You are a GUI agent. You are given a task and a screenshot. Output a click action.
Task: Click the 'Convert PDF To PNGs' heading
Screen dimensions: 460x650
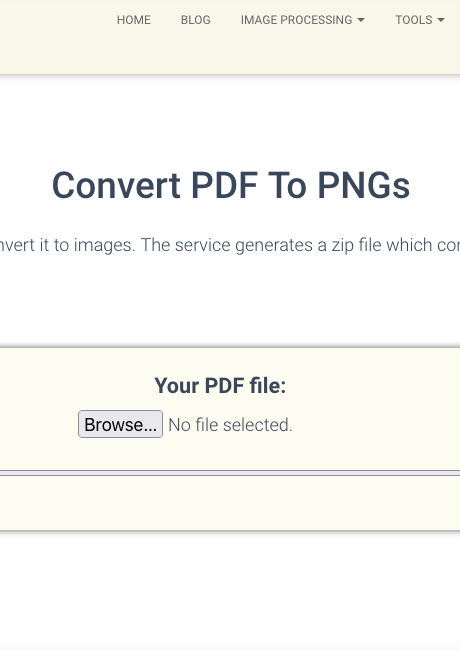(231, 185)
